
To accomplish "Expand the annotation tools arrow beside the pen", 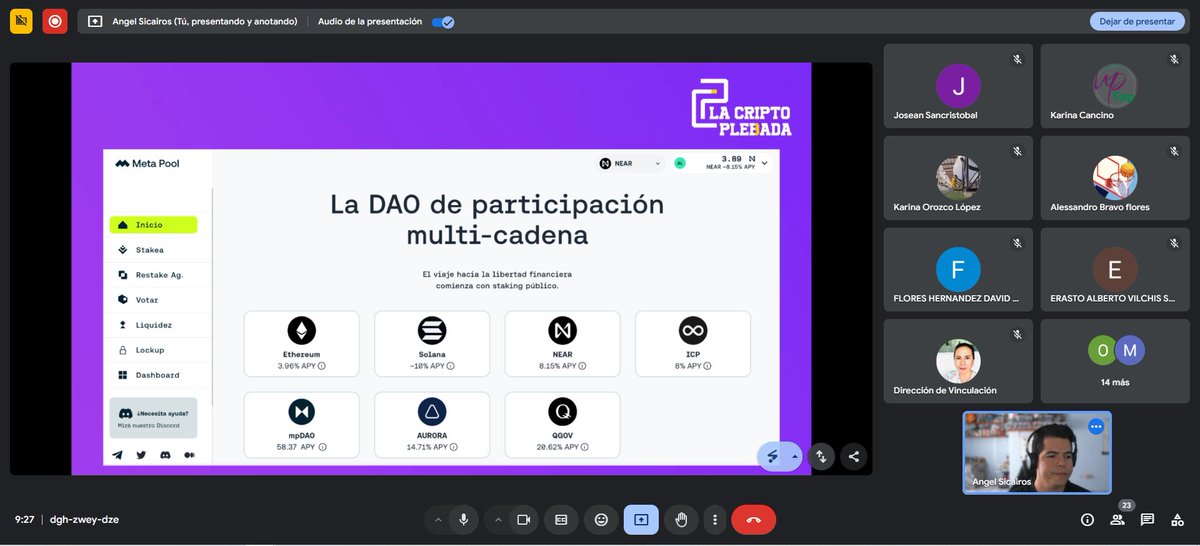I will [x=795, y=457].
